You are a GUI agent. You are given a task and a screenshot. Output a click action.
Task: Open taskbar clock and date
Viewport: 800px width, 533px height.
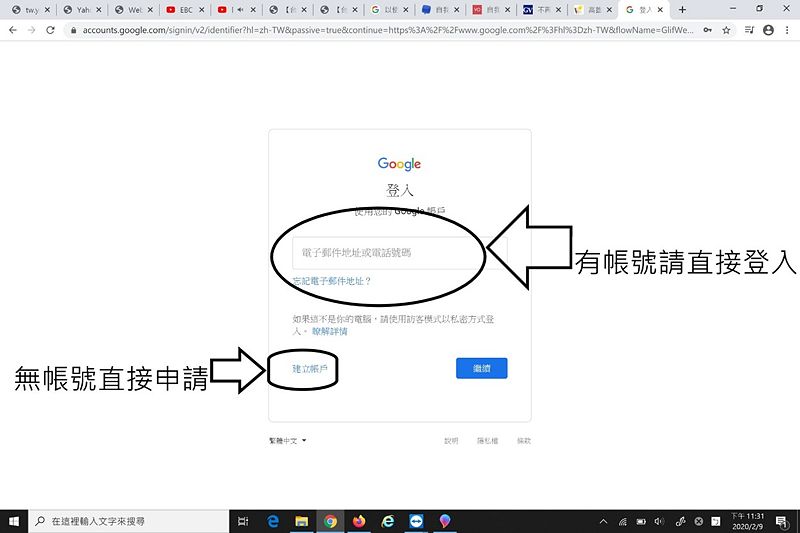point(747,521)
